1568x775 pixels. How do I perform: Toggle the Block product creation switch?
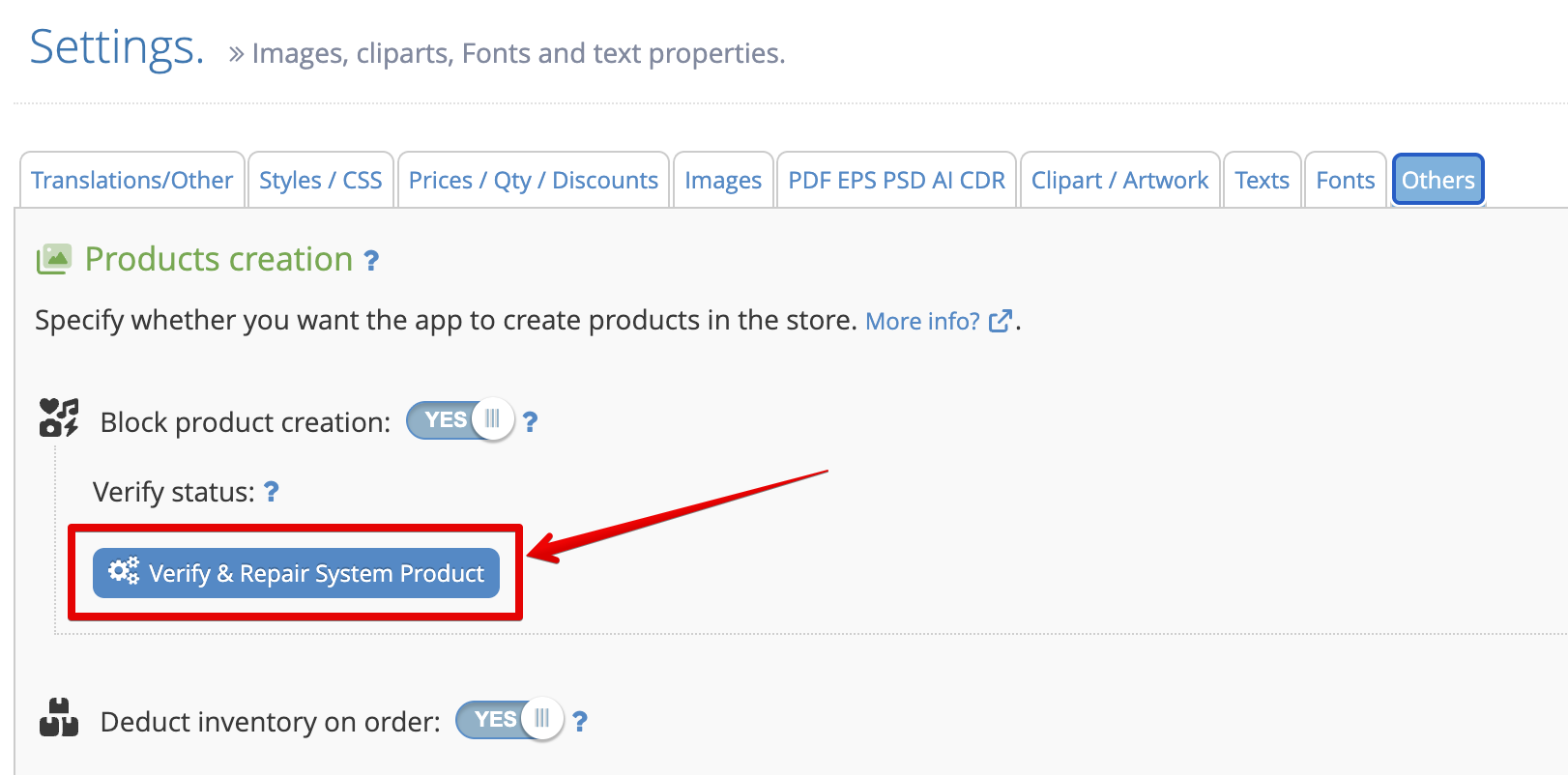click(460, 420)
